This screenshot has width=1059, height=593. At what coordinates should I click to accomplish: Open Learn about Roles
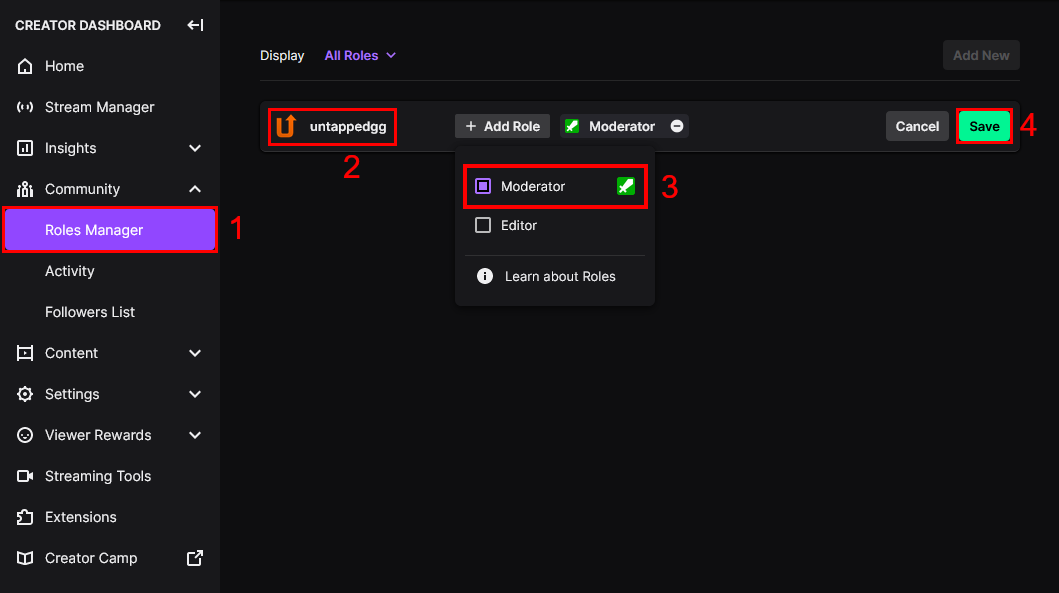click(x=560, y=277)
